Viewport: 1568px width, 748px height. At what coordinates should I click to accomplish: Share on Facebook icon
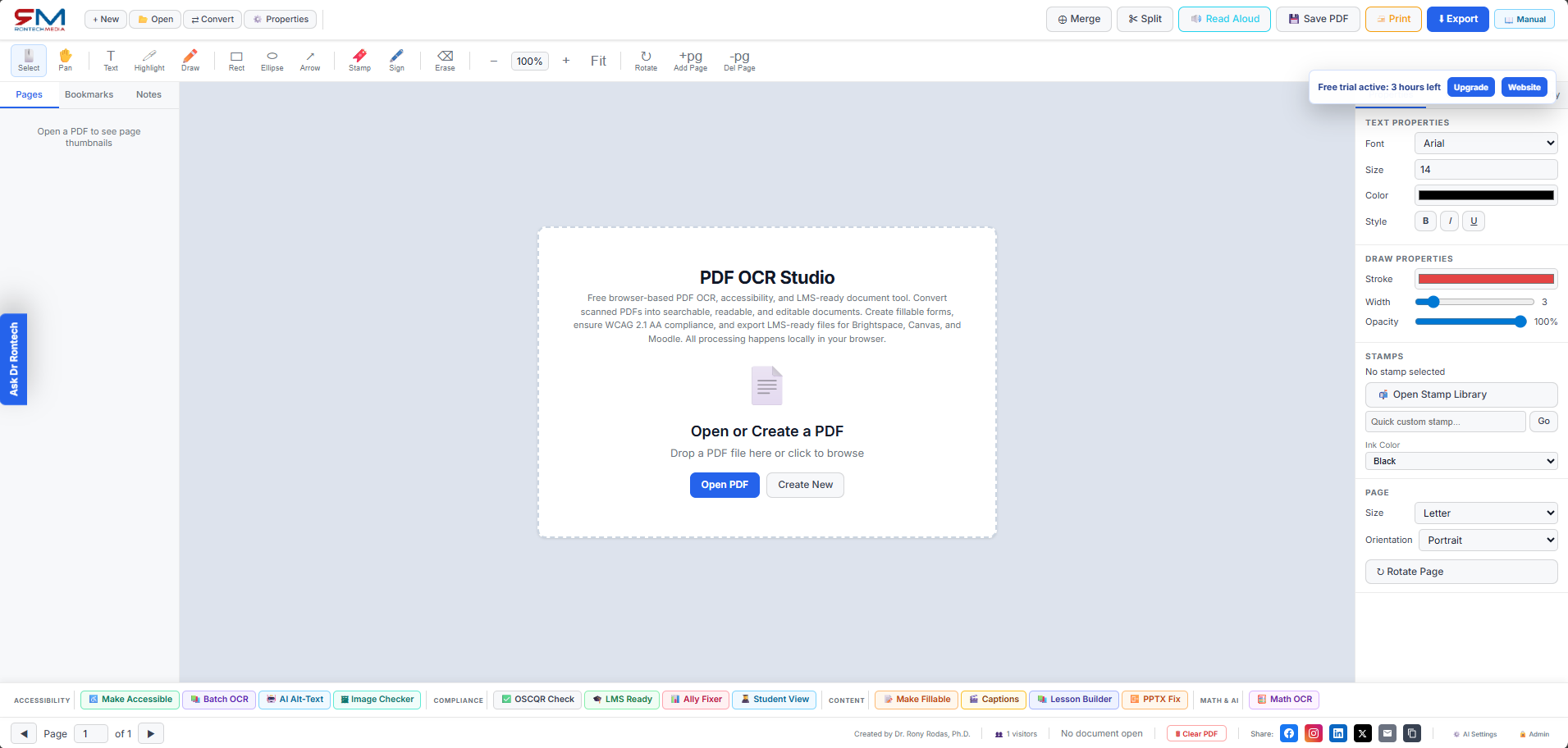[x=1289, y=733]
